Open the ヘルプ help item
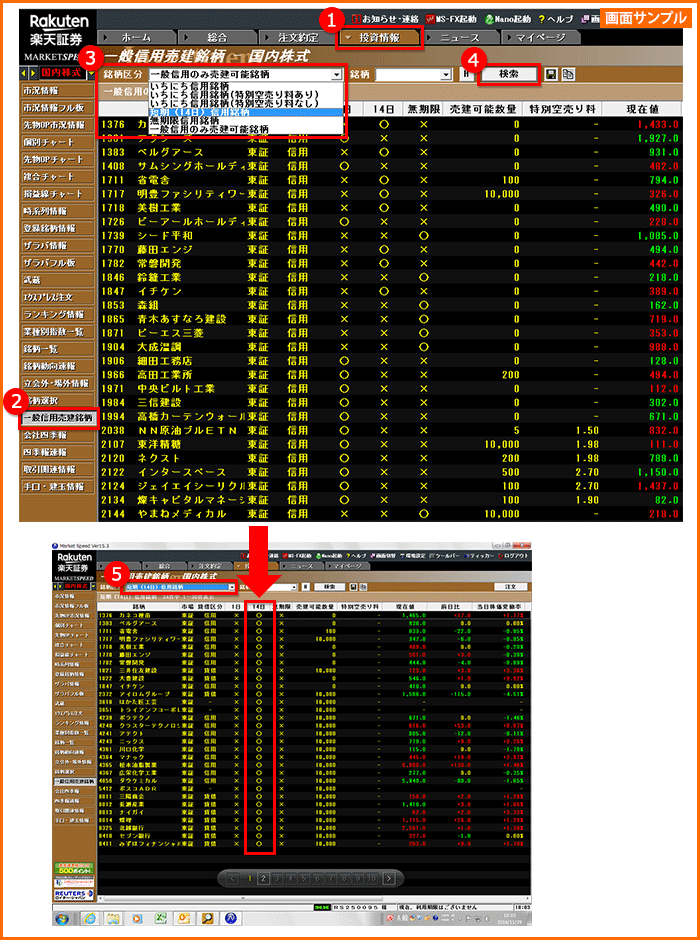 pos(556,19)
